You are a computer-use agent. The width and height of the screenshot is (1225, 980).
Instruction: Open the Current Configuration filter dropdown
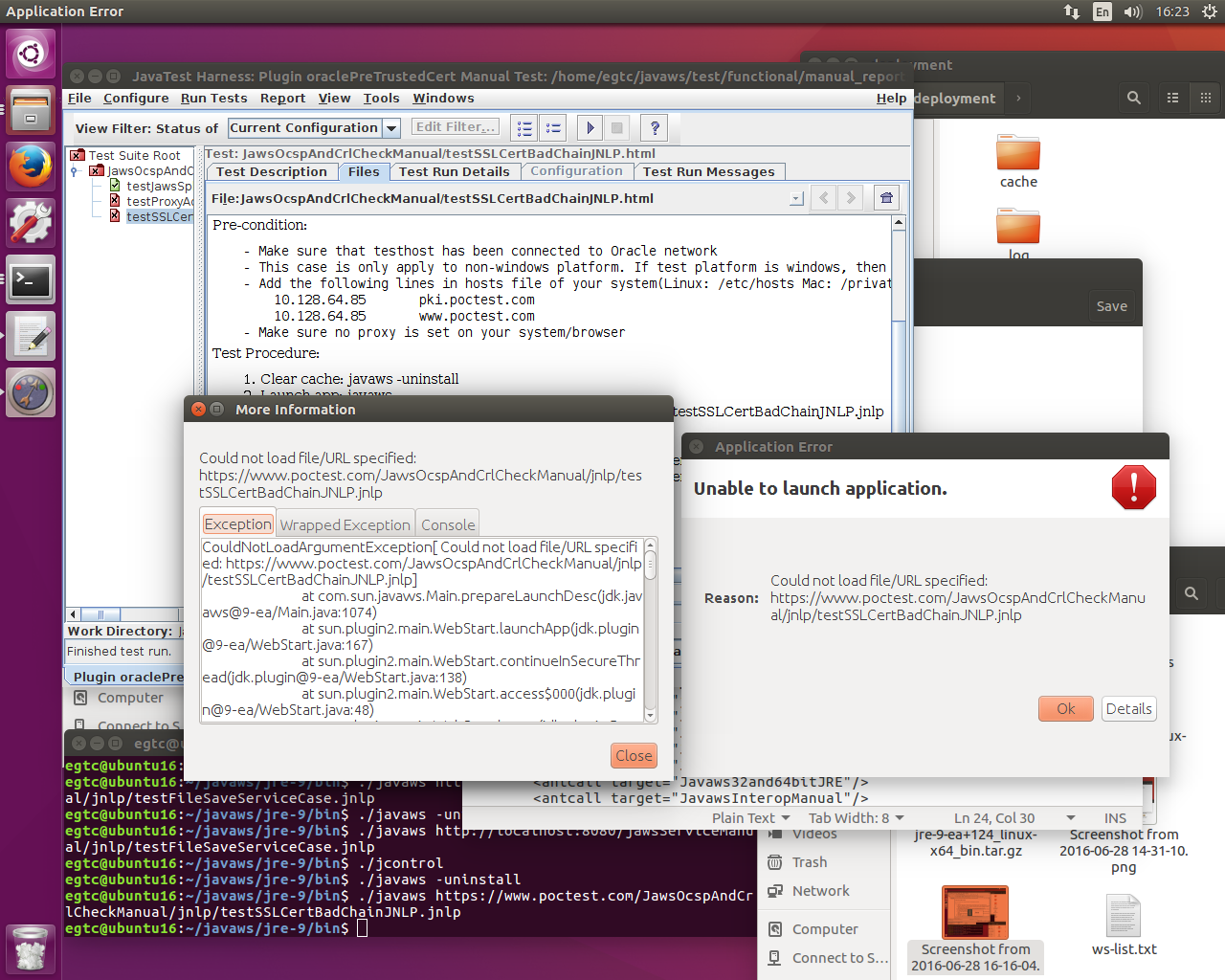(390, 128)
